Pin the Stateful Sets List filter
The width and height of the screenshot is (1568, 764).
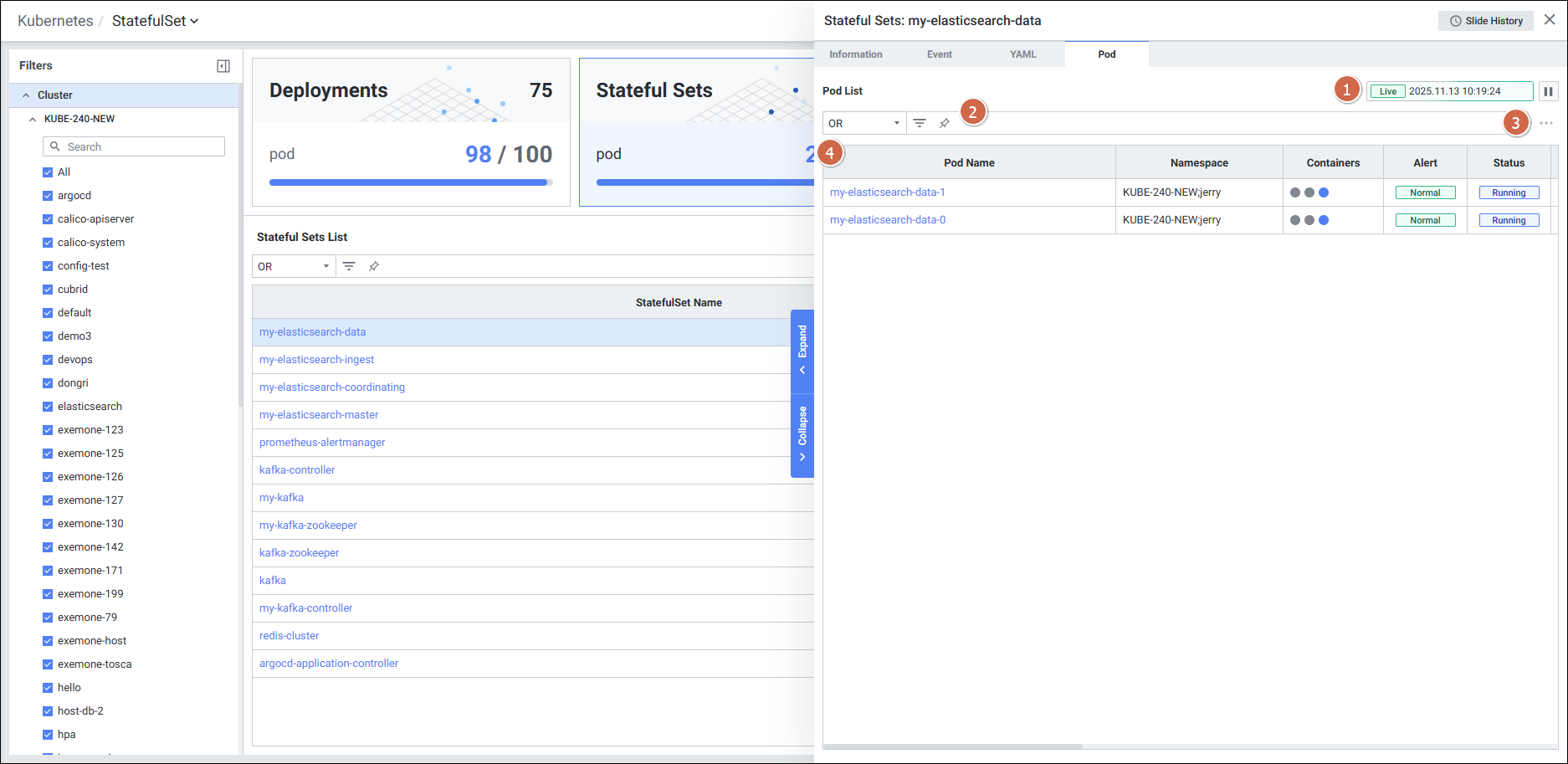point(374,266)
